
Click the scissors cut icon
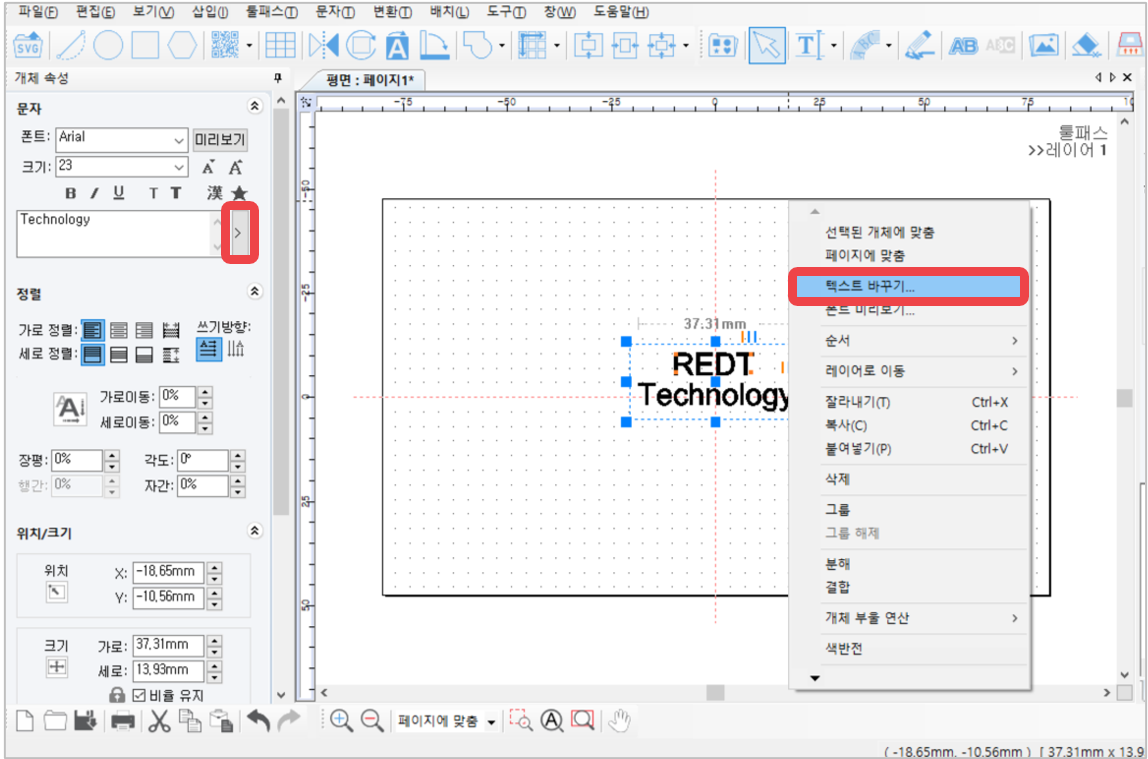(x=159, y=721)
